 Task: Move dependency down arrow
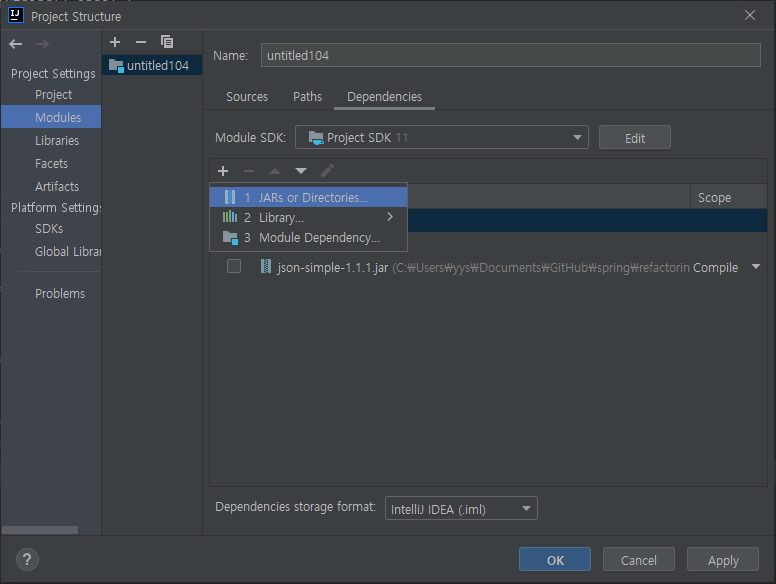click(301, 171)
